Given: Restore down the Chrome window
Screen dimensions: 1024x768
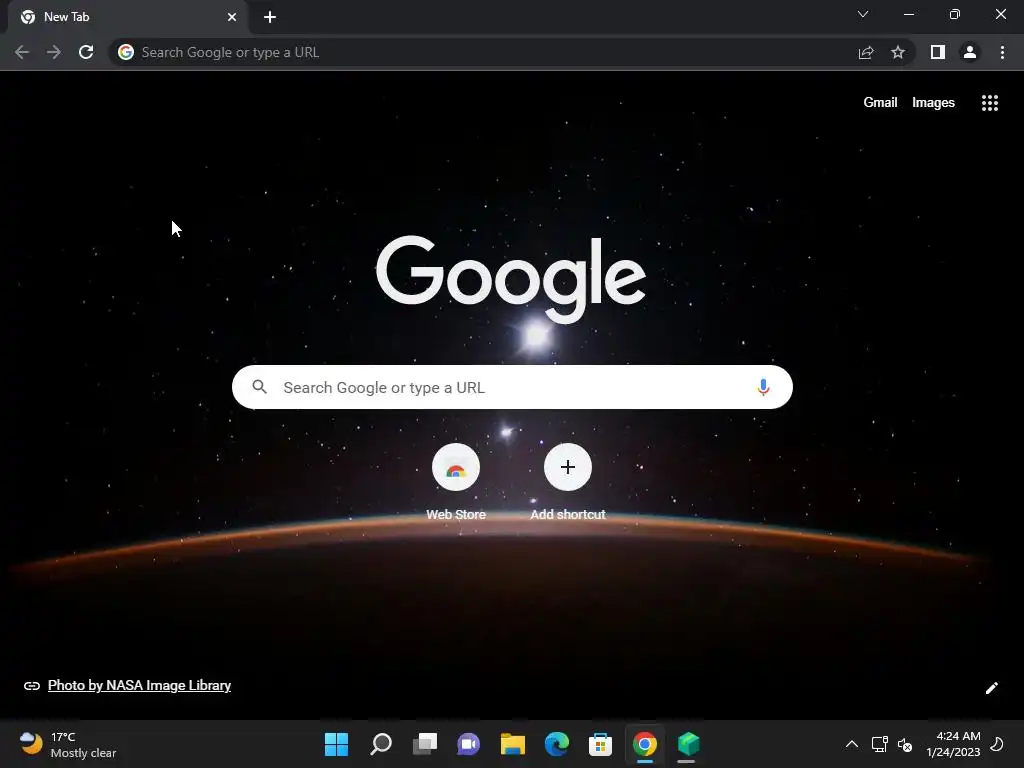Looking at the screenshot, I should pos(955,14).
